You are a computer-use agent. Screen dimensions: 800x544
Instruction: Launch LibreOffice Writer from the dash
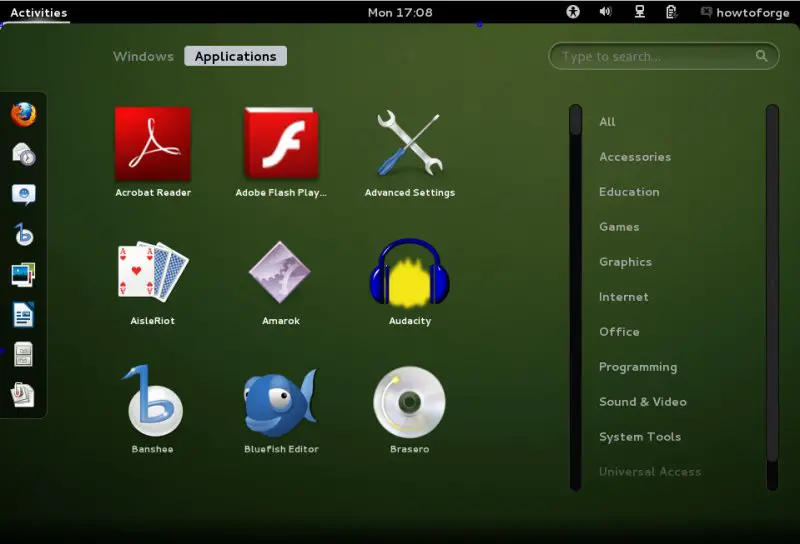click(x=23, y=314)
